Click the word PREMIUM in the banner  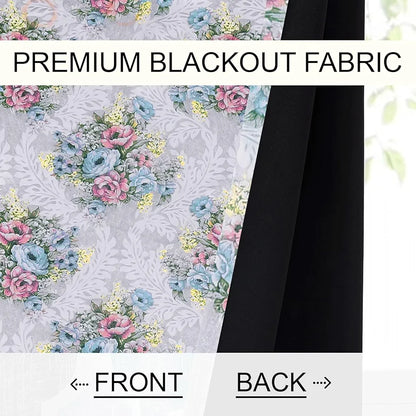coord(77,62)
